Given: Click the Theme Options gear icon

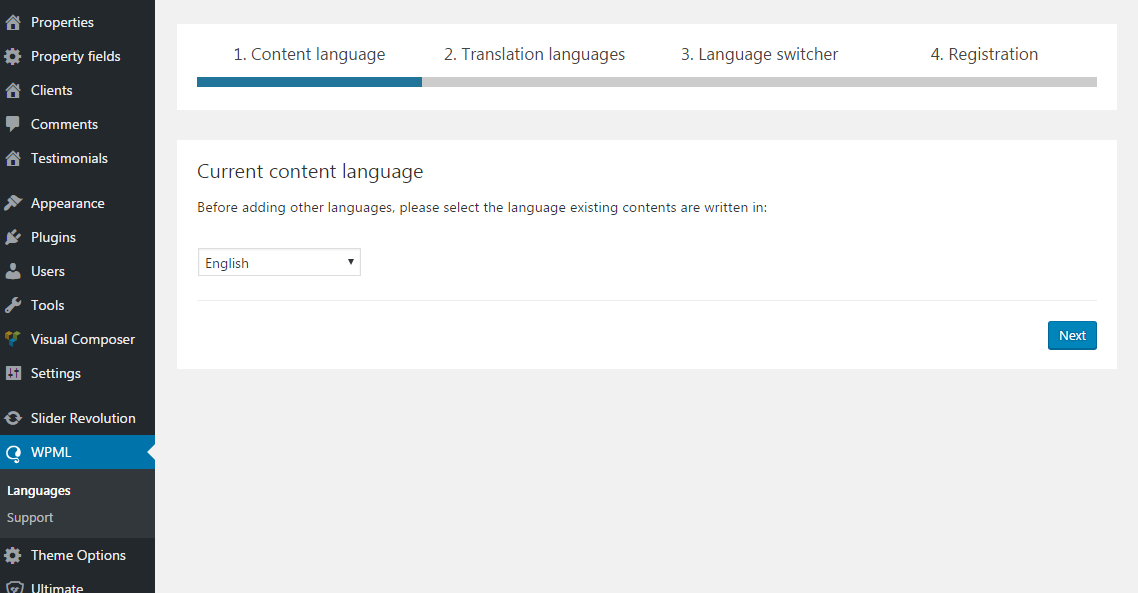Looking at the screenshot, I should (x=13, y=555).
